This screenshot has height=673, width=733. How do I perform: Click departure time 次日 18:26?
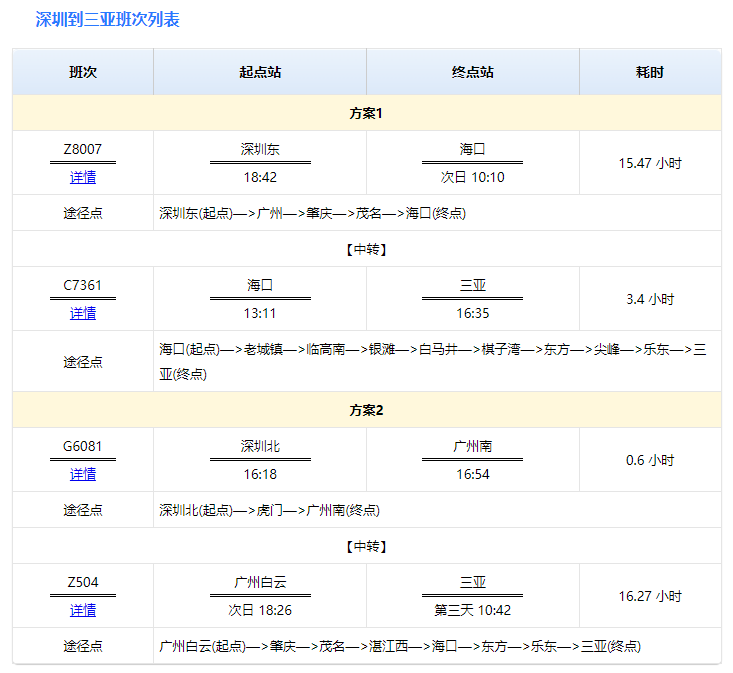[x=260, y=610]
